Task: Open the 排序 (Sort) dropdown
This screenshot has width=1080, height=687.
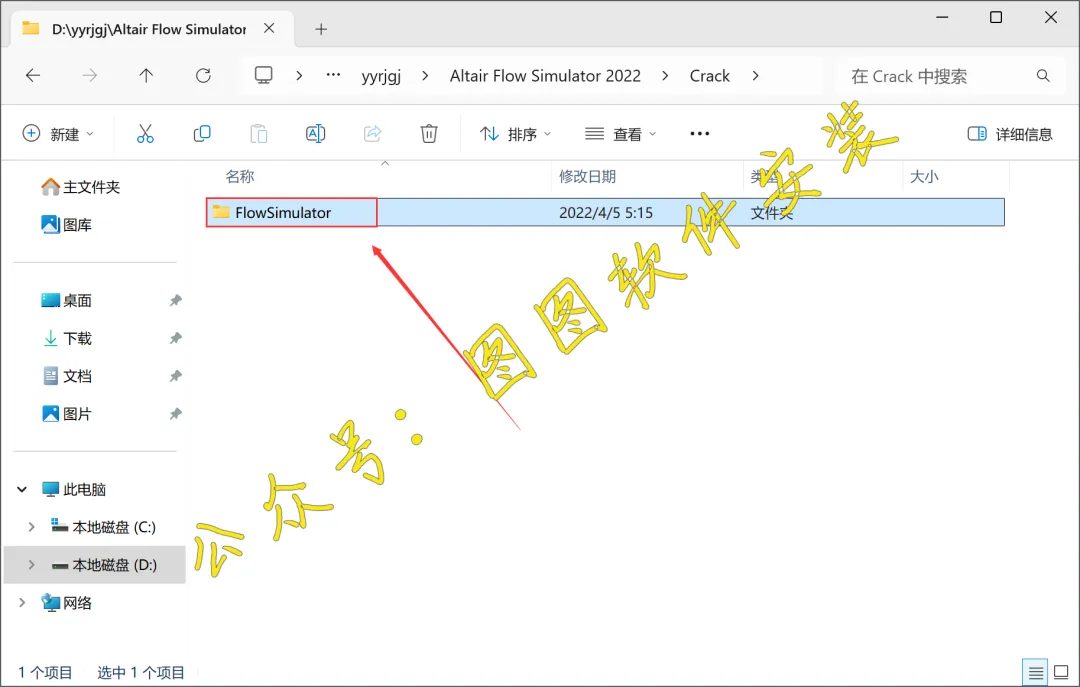Action: (515, 134)
